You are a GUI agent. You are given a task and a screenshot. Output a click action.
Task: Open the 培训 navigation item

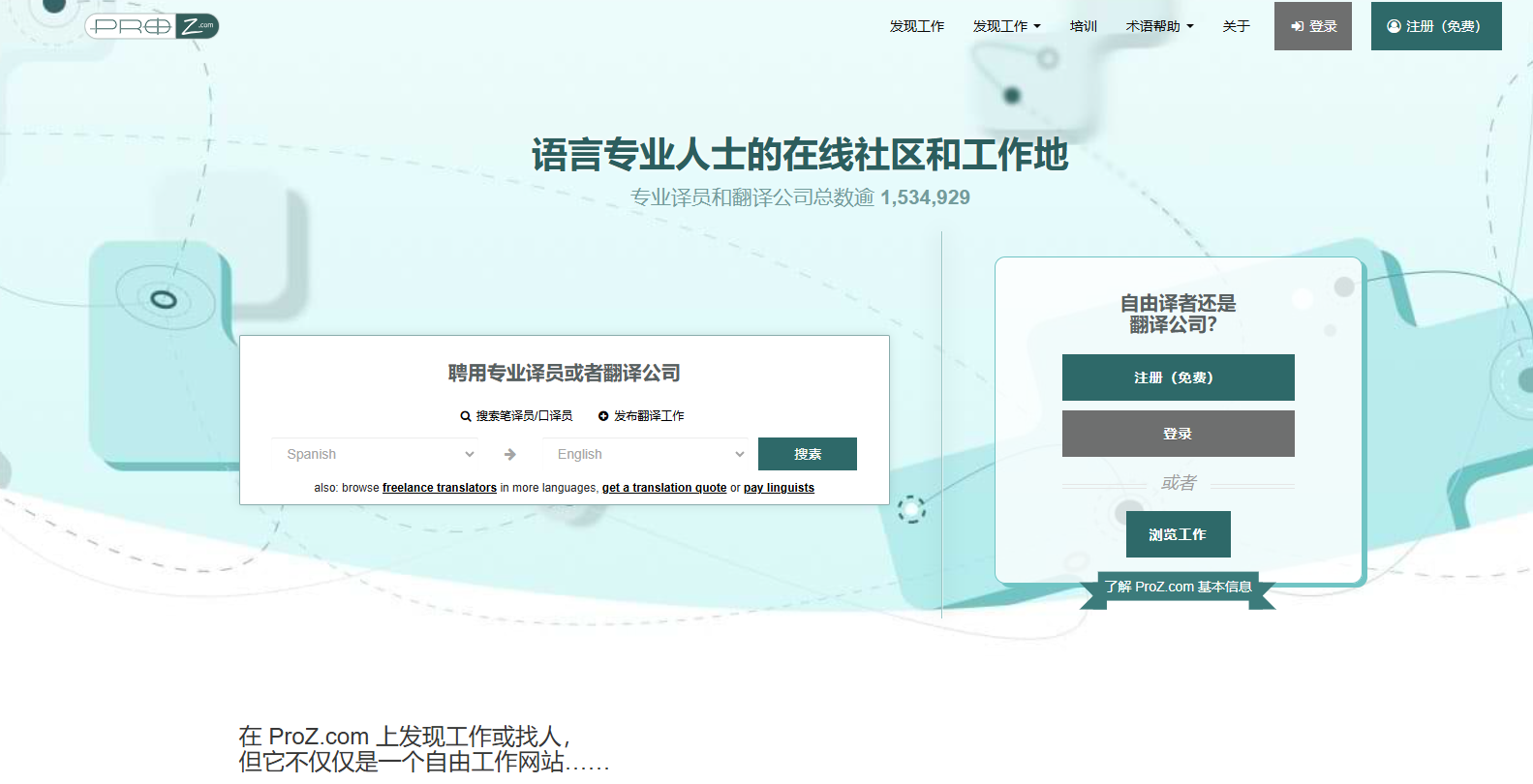(1083, 26)
